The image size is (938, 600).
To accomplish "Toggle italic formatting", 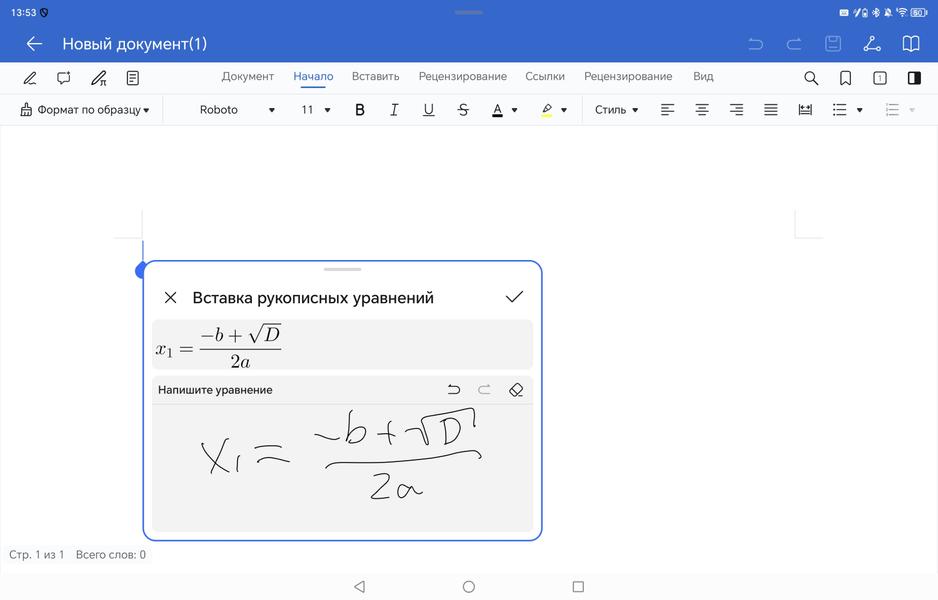I will 394,110.
